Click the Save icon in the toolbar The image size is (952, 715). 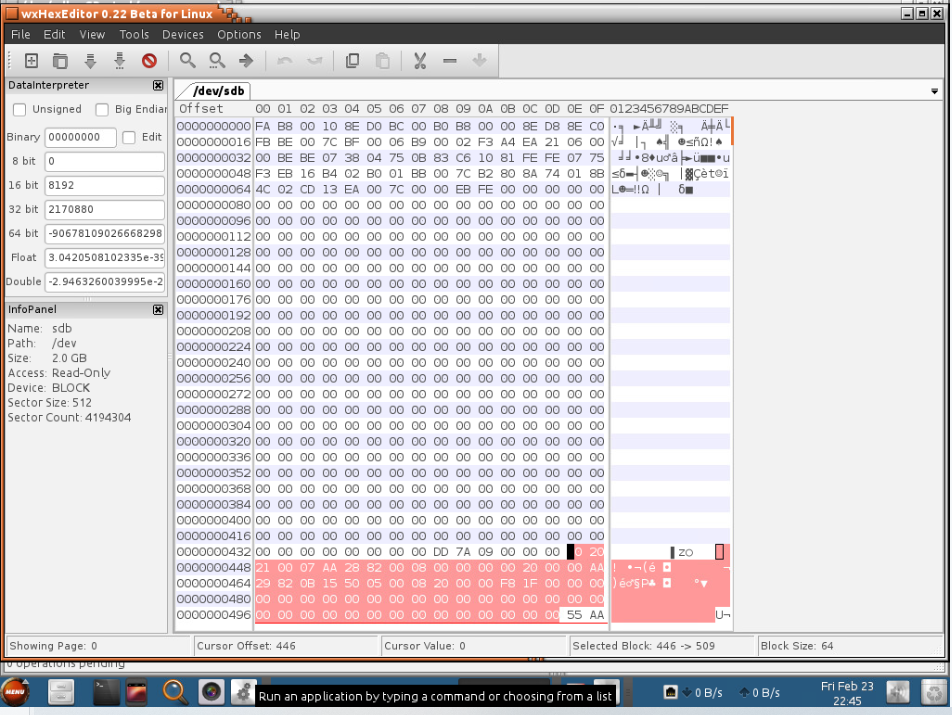point(89,60)
